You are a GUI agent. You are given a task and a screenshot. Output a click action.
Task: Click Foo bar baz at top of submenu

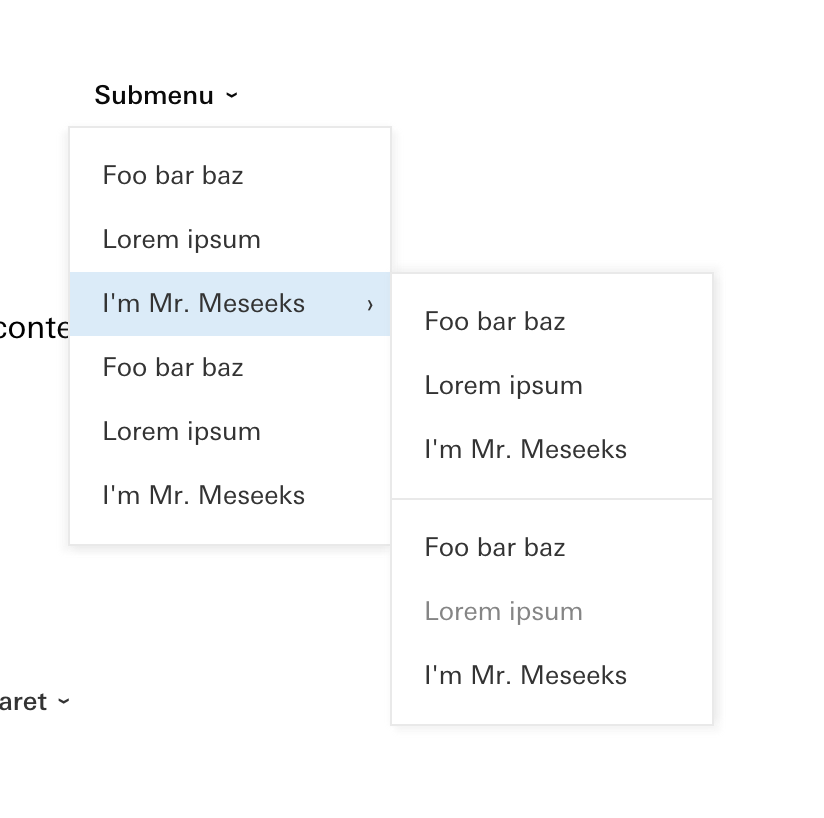click(x=495, y=321)
